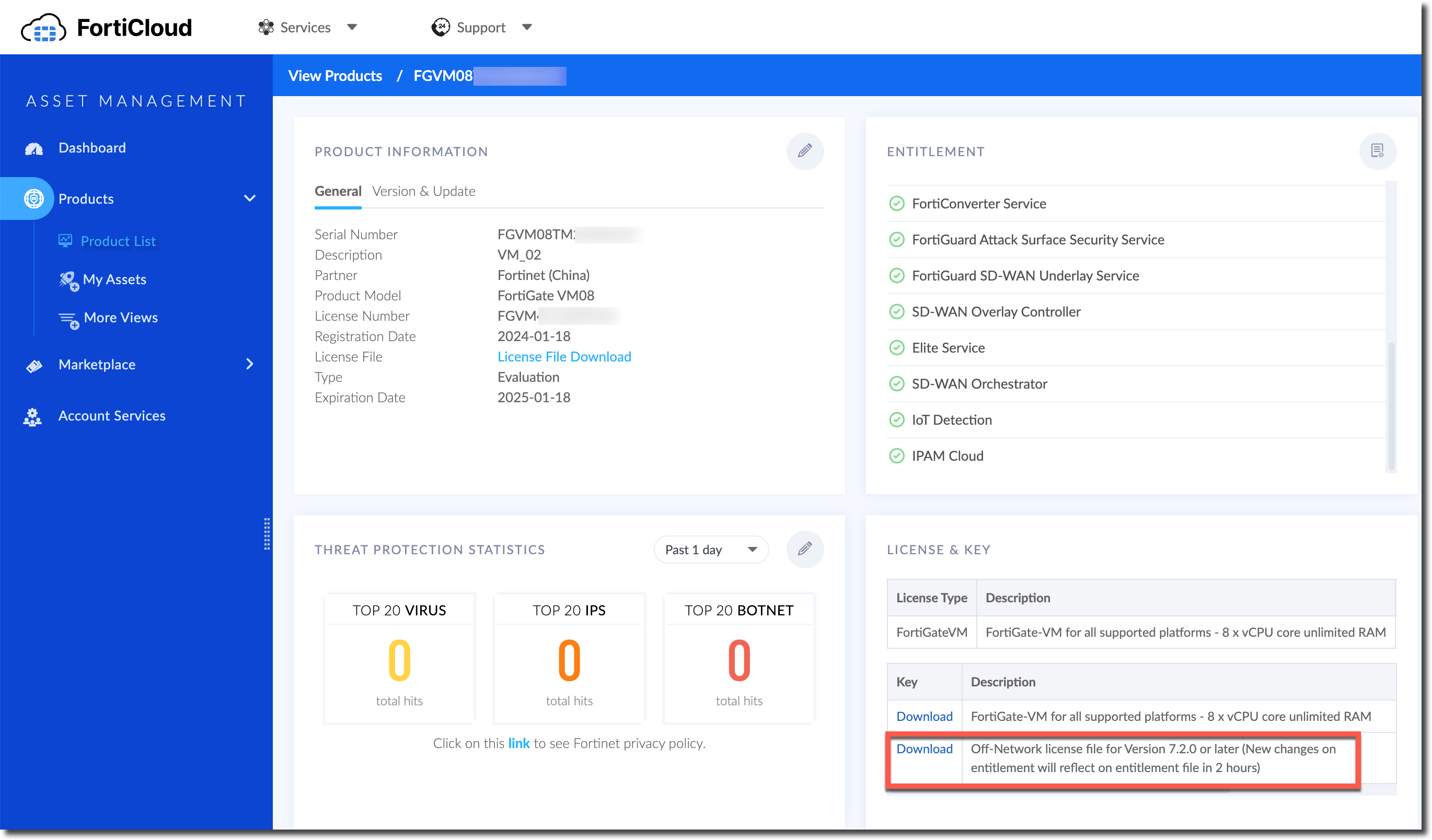
Task: Switch to the Version & Update tab
Action: [423, 191]
